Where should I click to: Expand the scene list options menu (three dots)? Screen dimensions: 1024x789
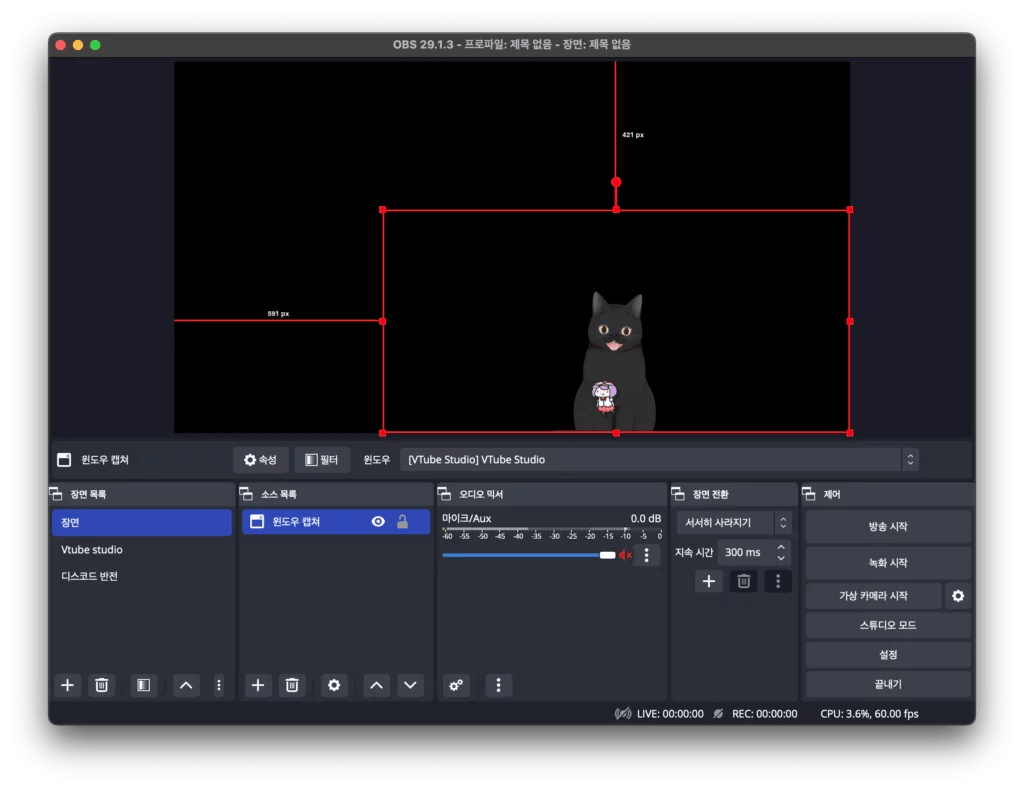[x=219, y=685]
